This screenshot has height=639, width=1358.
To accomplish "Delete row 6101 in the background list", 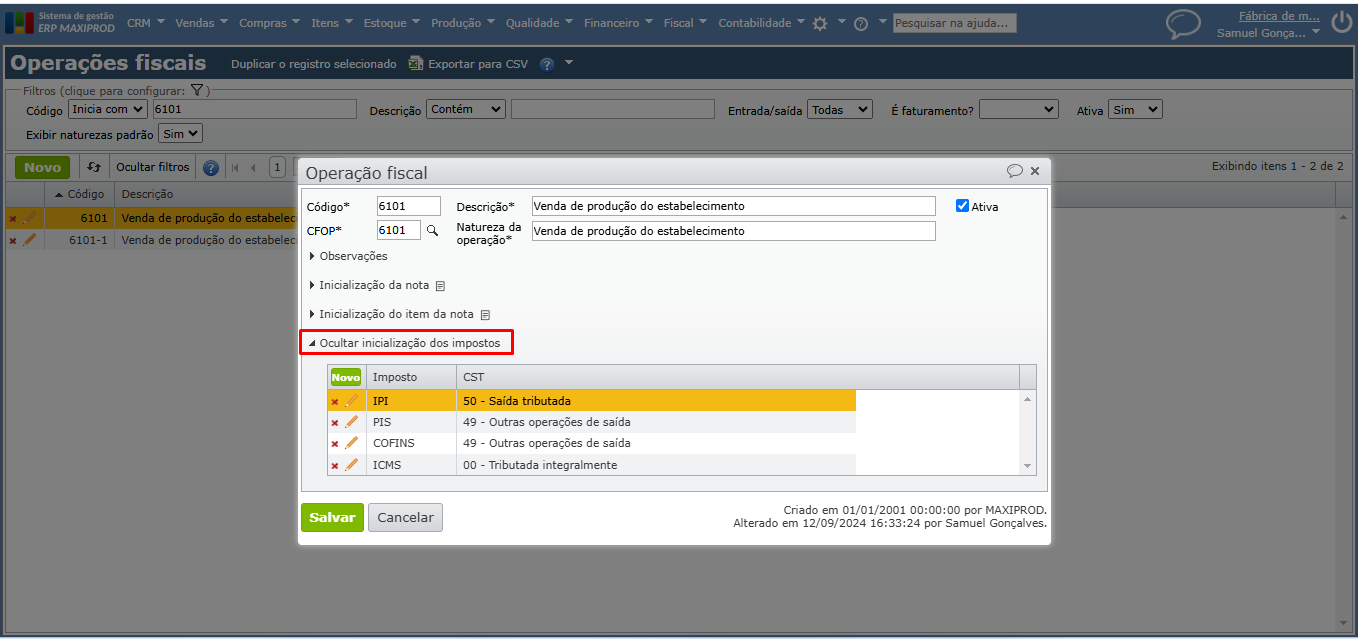I will [x=13, y=218].
